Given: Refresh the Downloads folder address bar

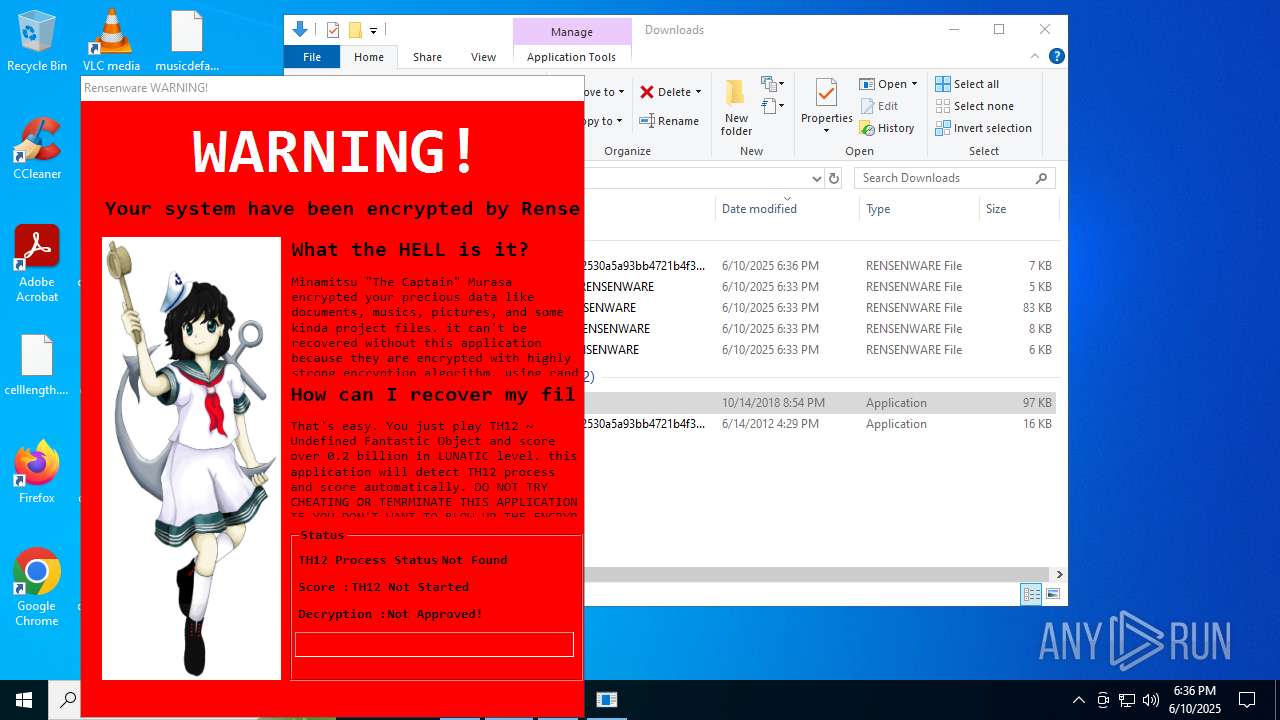Looking at the screenshot, I should pyautogui.click(x=833, y=178).
